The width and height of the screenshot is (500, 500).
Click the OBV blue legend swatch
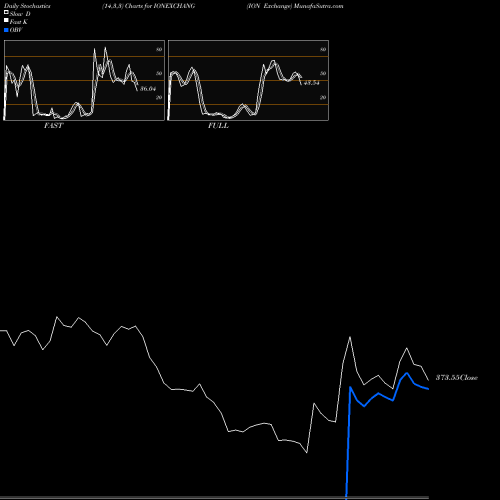6,30
